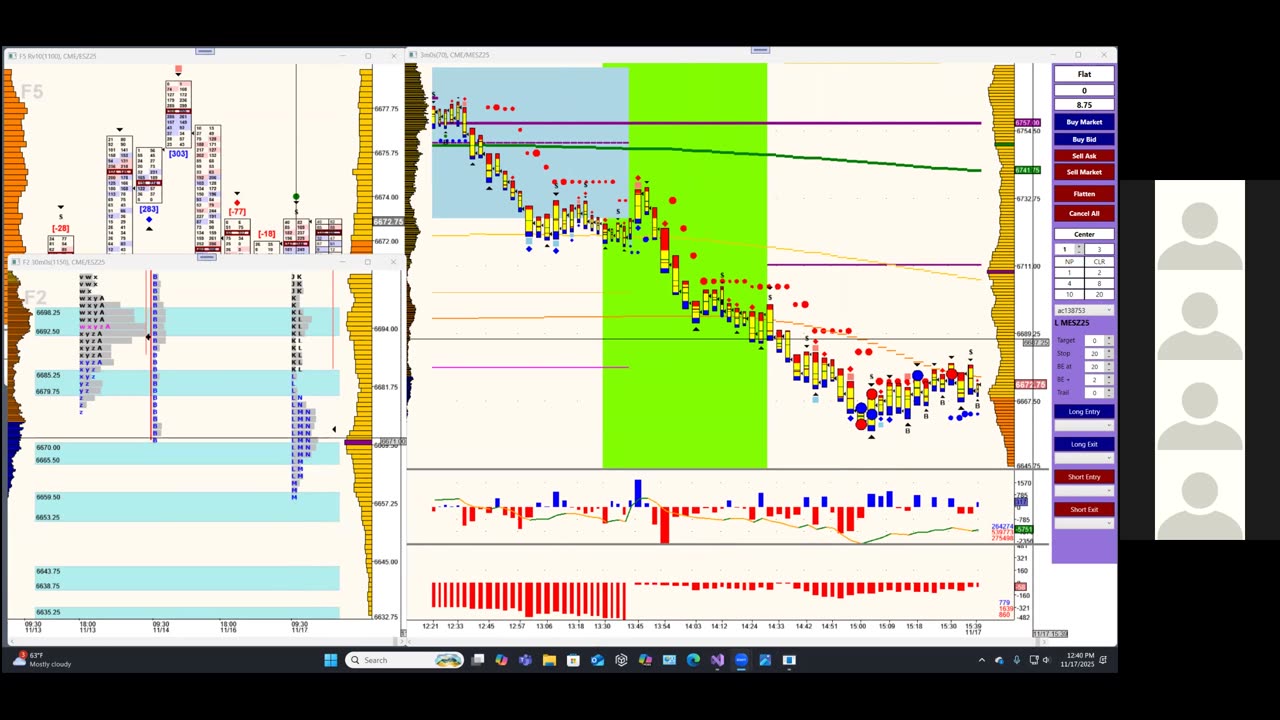The width and height of the screenshot is (1280, 720).
Task: Click the Stop value input field
Action: coord(1094,354)
